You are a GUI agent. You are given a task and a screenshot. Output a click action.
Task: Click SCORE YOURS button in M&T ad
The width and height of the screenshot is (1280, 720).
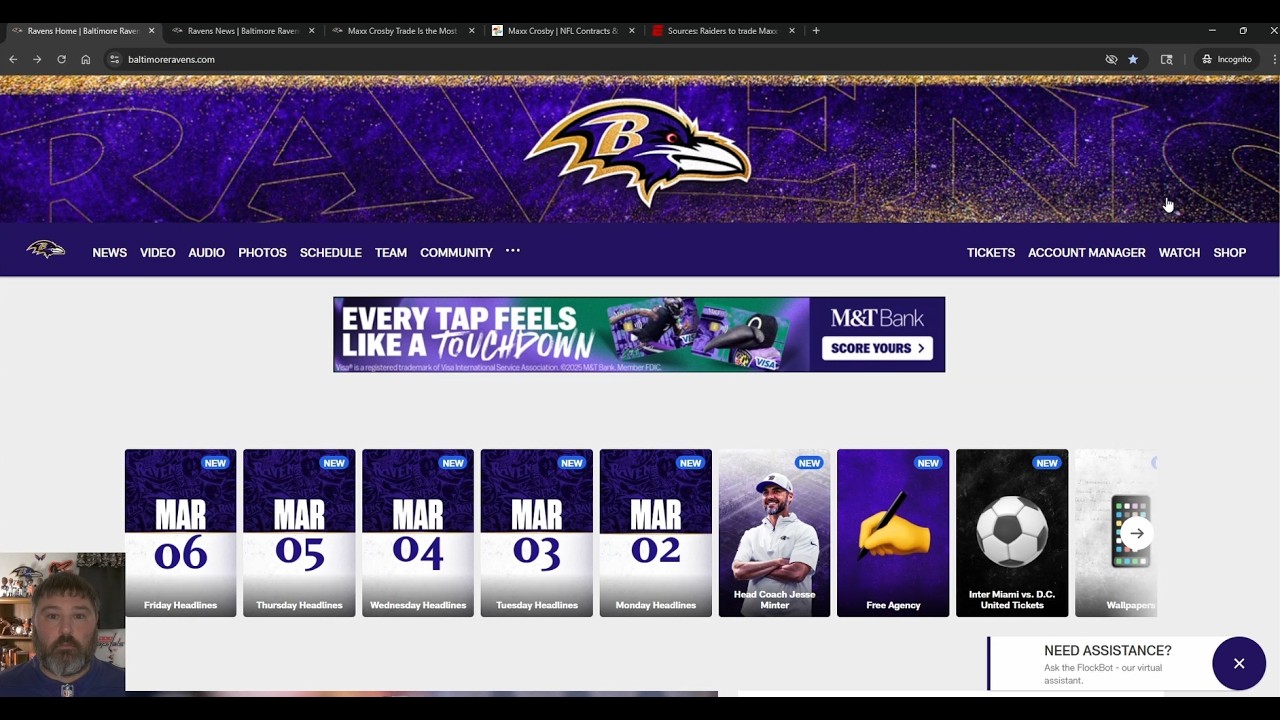tap(877, 348)
